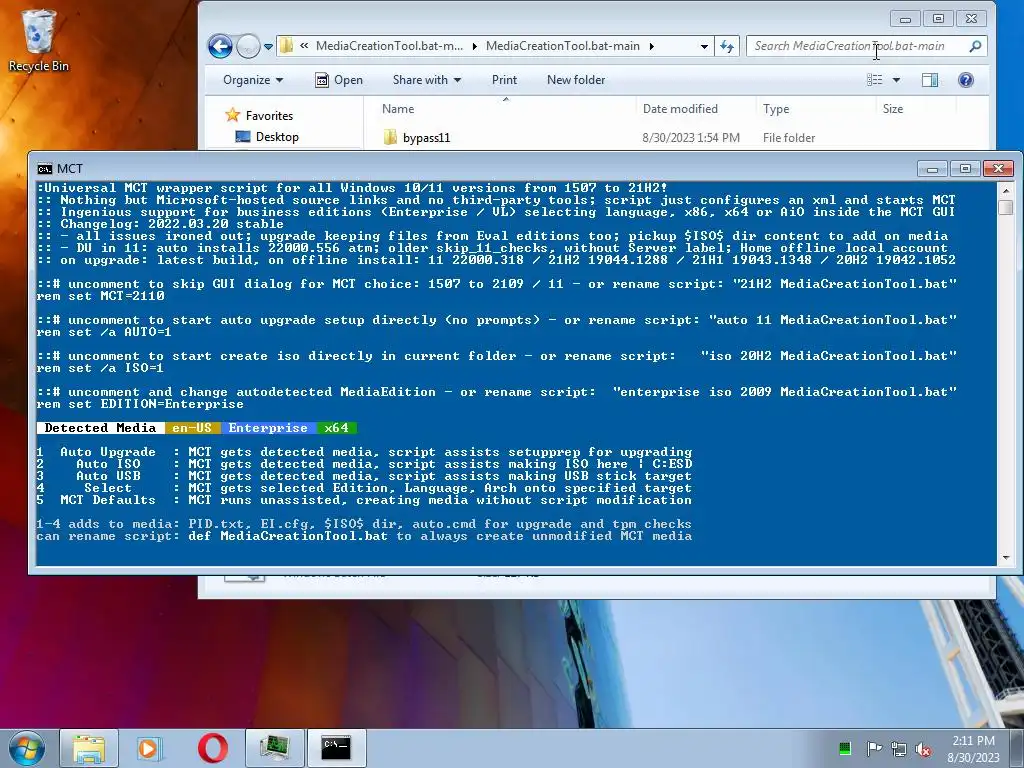This screenshot has height=768, width=1024.
Task: Open the Windows Start button
Action: coord(25,748)
